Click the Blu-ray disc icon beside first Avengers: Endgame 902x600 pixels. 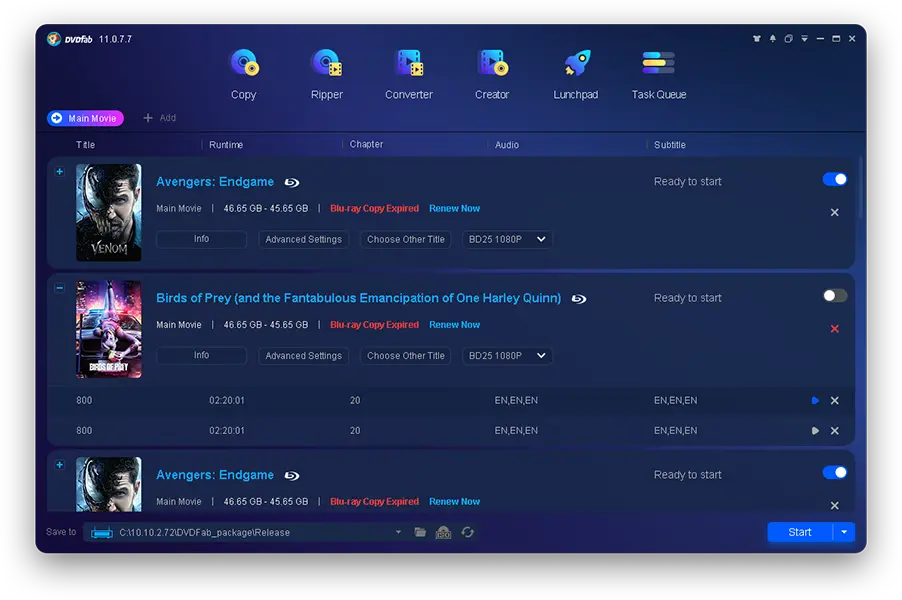point(292,182)
